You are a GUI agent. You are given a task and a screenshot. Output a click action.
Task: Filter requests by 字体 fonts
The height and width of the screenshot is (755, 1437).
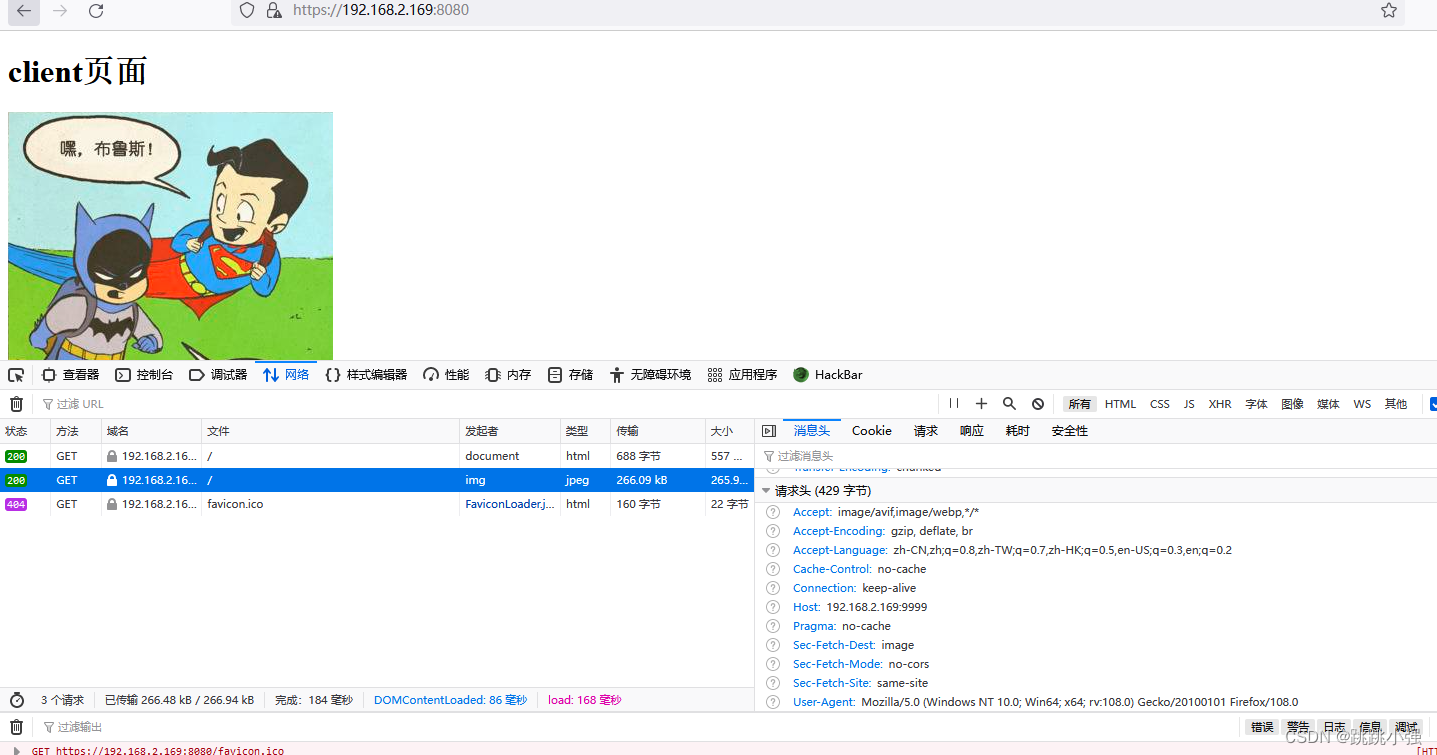[1256, 404]
